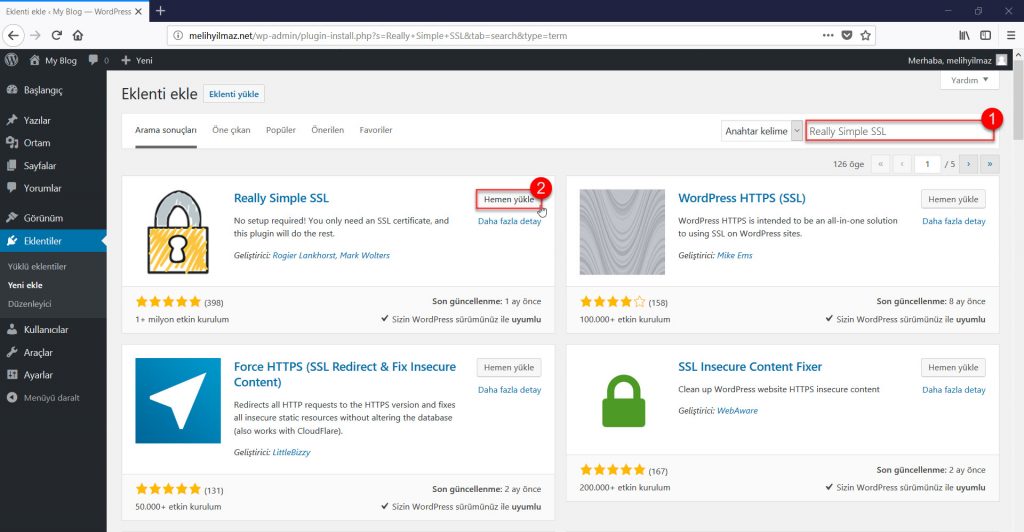Click the browser forward arrow
1024x532 pixels.
point(35,35)
